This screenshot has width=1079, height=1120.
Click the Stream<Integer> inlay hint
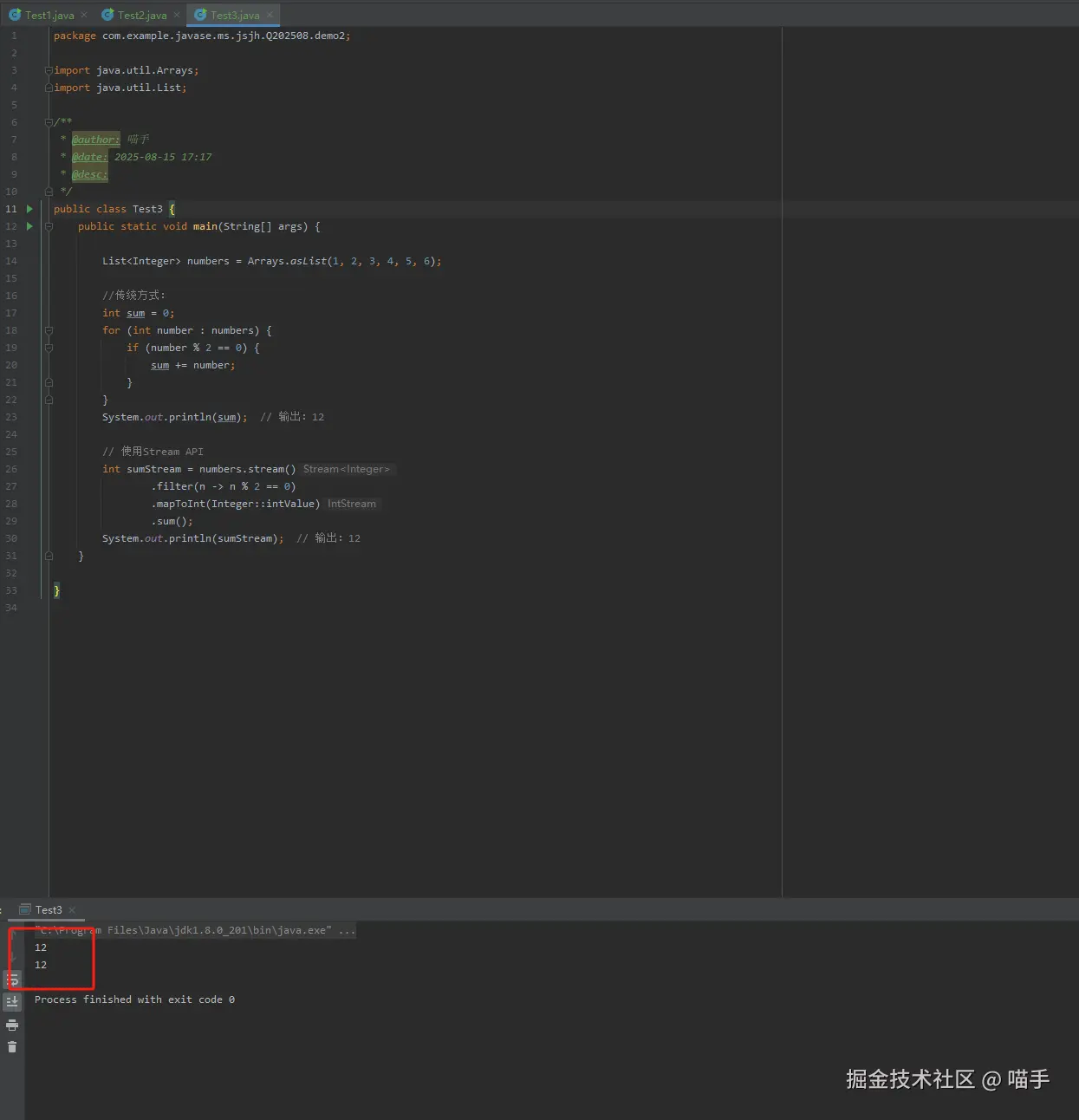pos(347,469)
